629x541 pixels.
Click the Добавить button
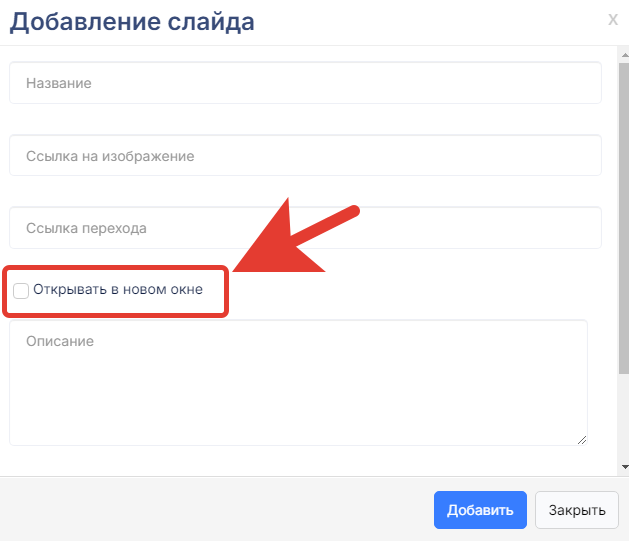pos(480,510)
